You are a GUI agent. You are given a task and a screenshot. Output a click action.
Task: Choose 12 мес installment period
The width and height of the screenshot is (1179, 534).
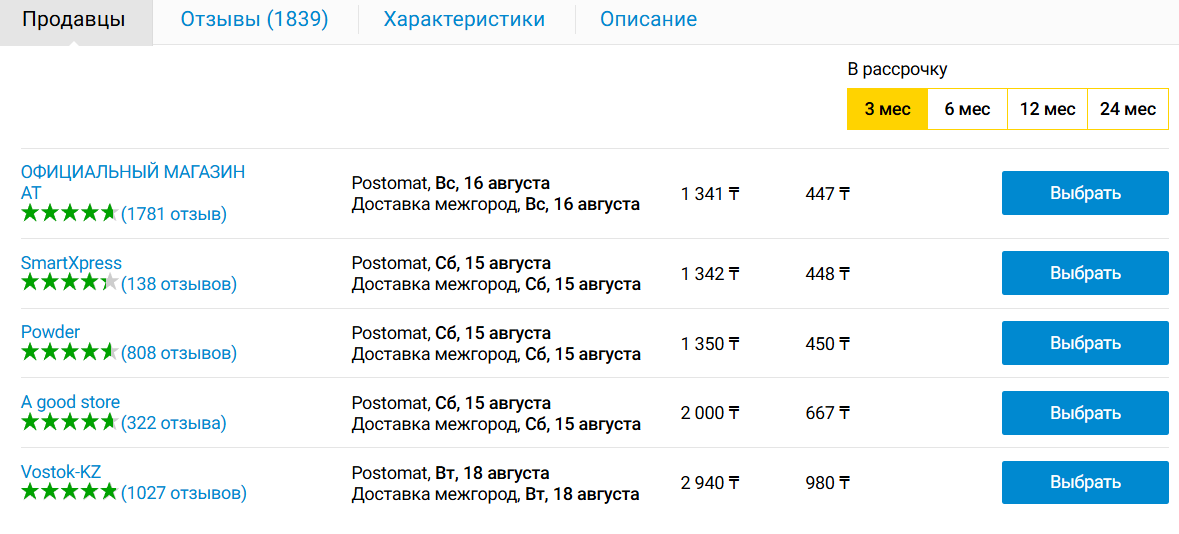point(1047,109)
